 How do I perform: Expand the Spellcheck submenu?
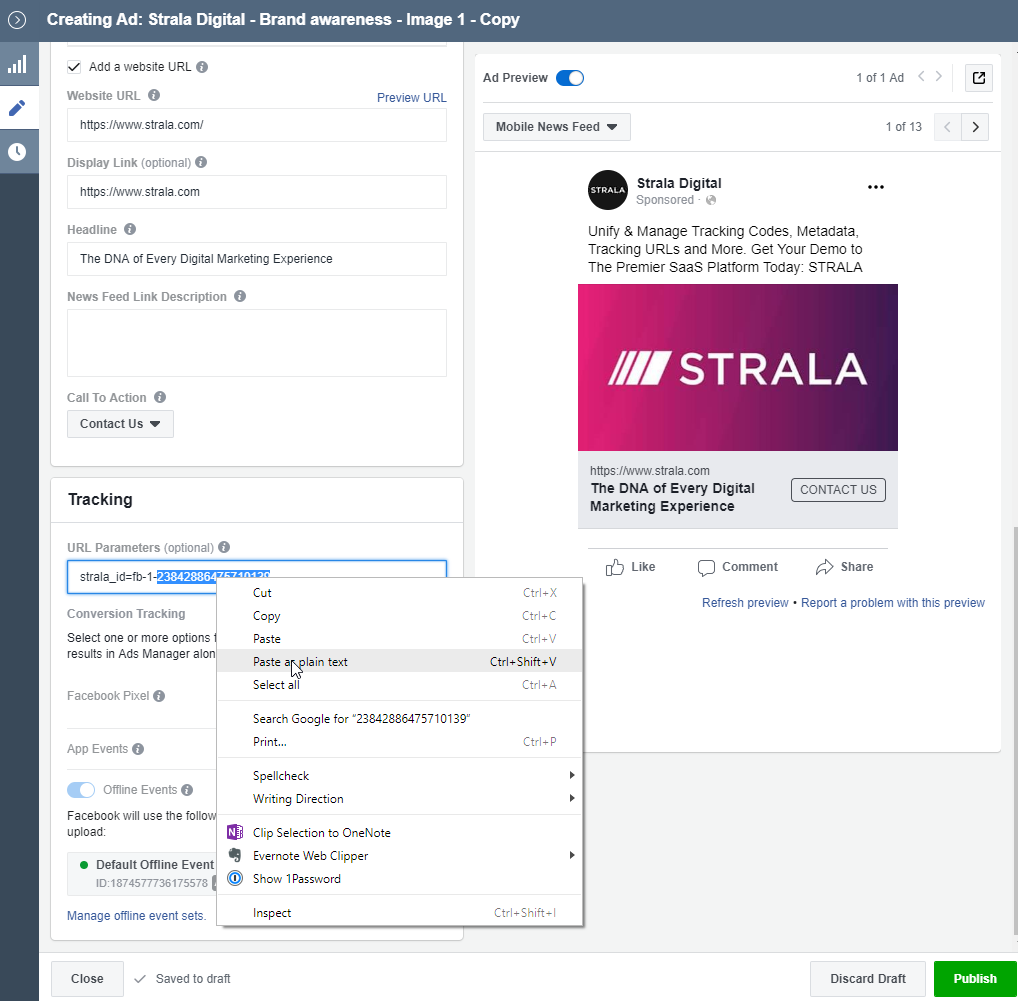point(400,776)
